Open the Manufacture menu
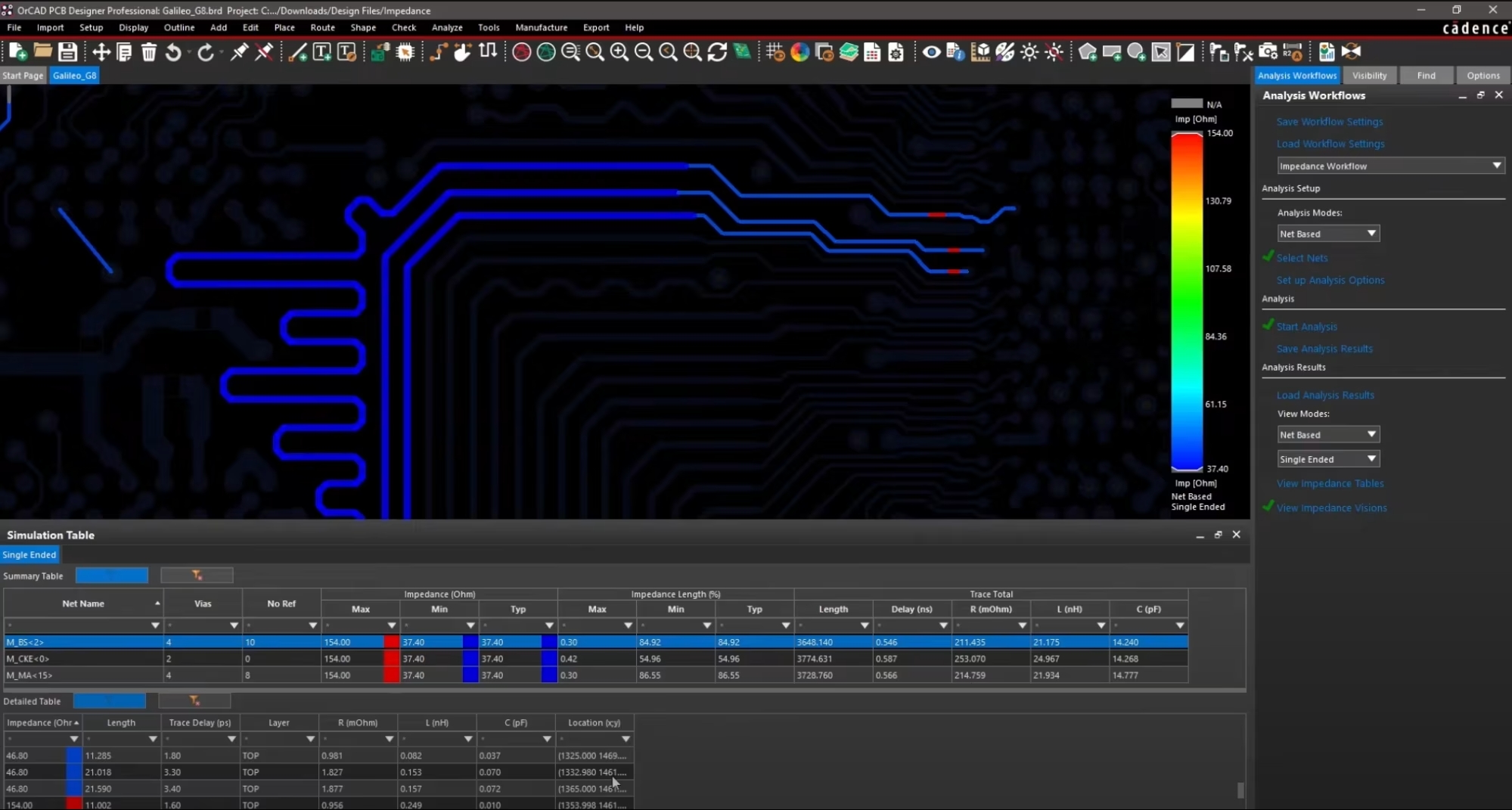The image size is (1512, 810). click(541, 27)
